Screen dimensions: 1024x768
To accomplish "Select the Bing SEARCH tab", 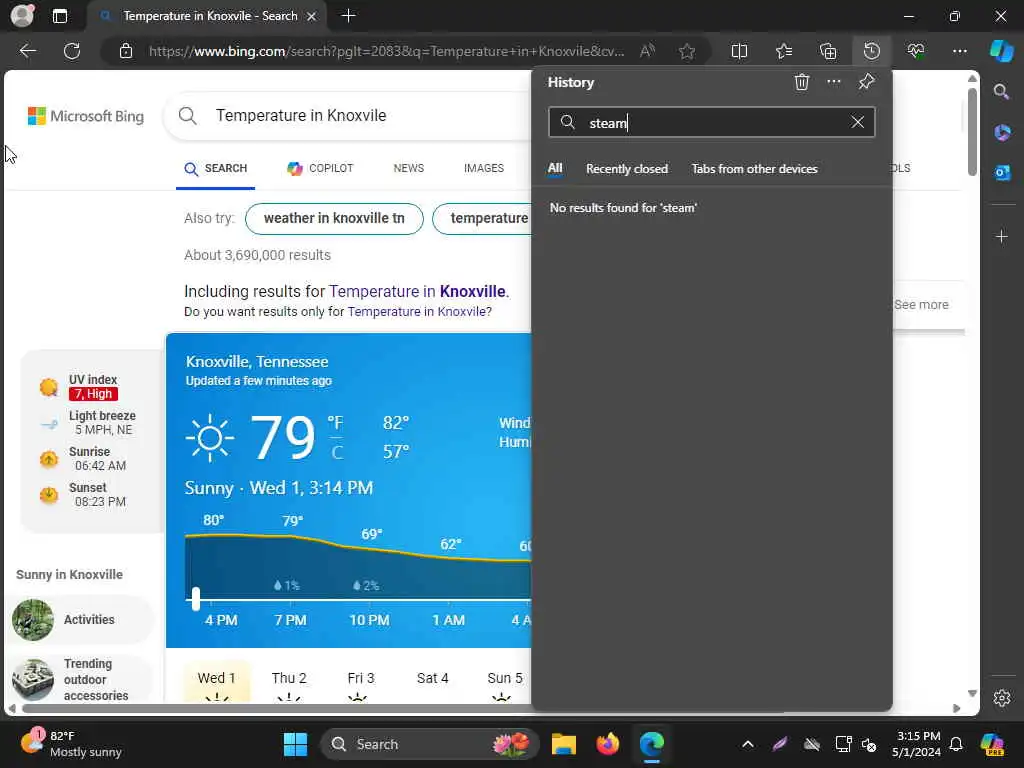I will point(216,168).
